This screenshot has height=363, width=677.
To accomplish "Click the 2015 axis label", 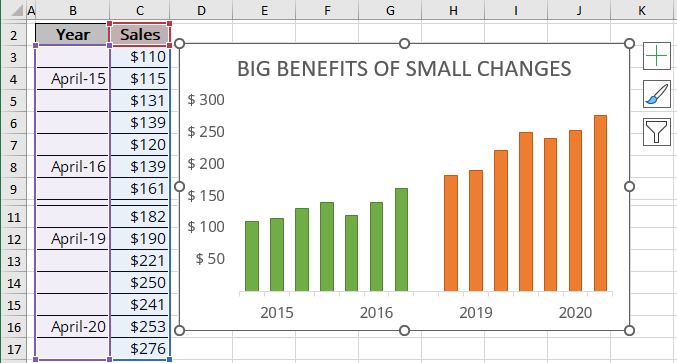I will click(277, 312).
